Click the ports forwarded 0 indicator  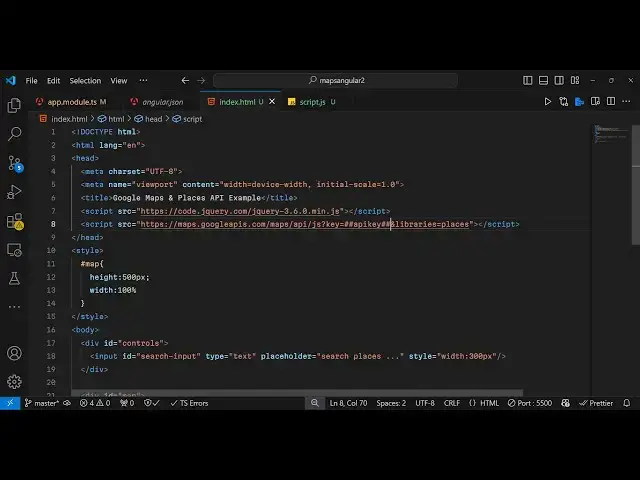coord(127,403)
